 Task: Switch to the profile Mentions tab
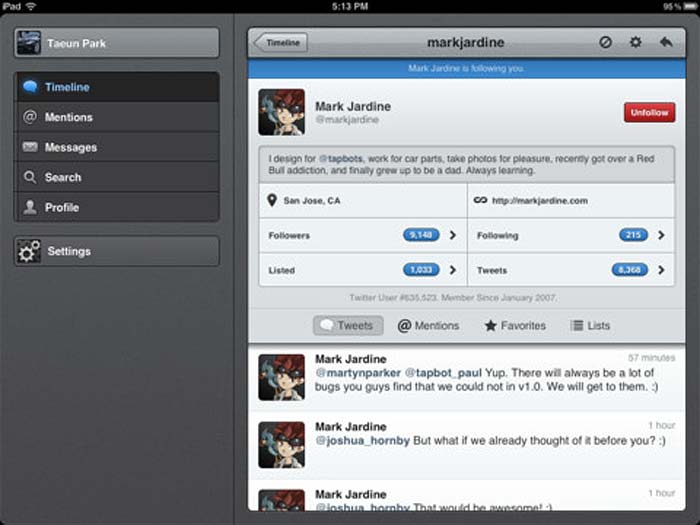[428, 325]
